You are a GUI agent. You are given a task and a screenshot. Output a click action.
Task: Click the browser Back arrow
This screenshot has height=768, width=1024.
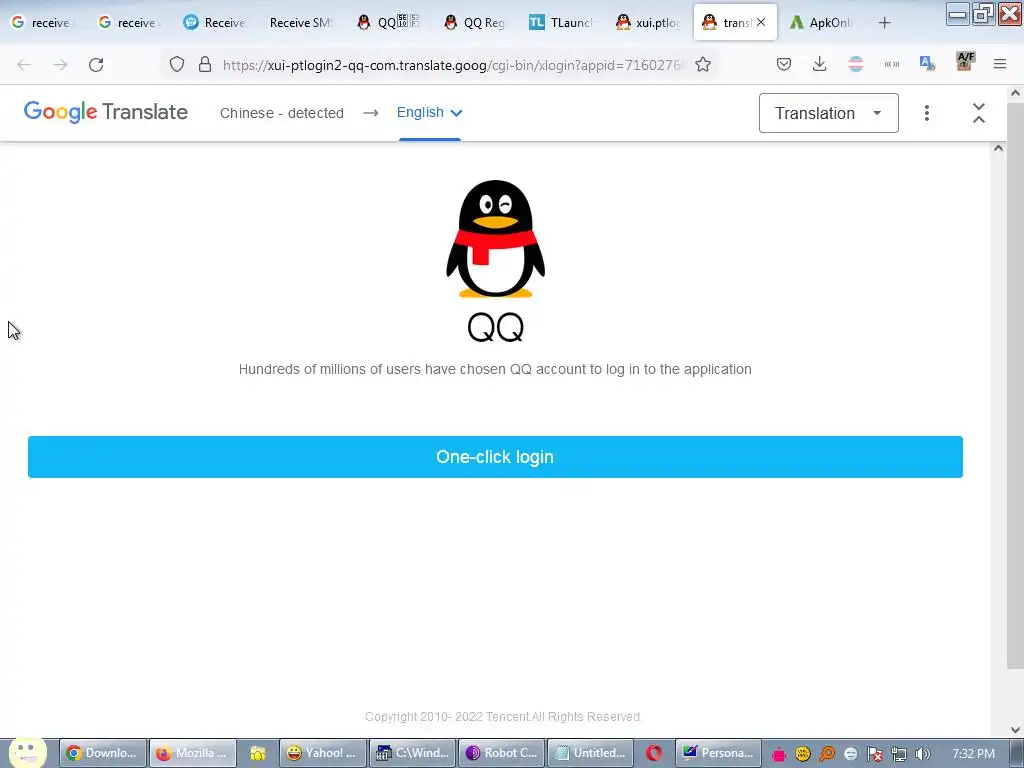pyautogui.click(x=24, y=64)
